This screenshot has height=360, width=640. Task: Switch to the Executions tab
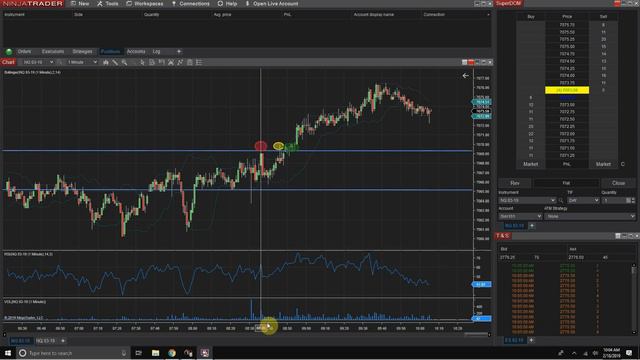(53, 51)
